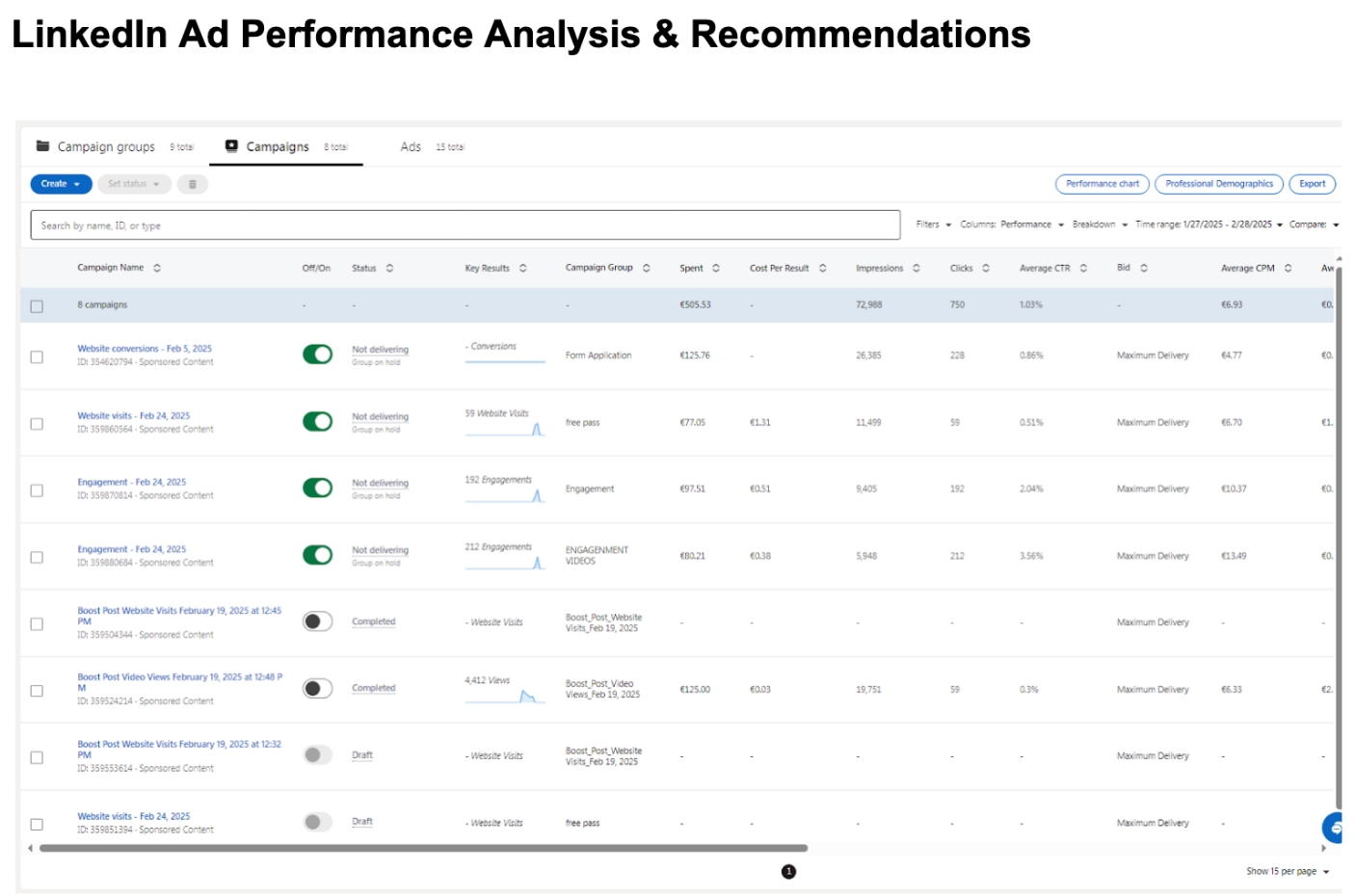Viewport: 1355px width, 896px height.
Task: Select all campaigns header checkbox
Action: point(37,306)
